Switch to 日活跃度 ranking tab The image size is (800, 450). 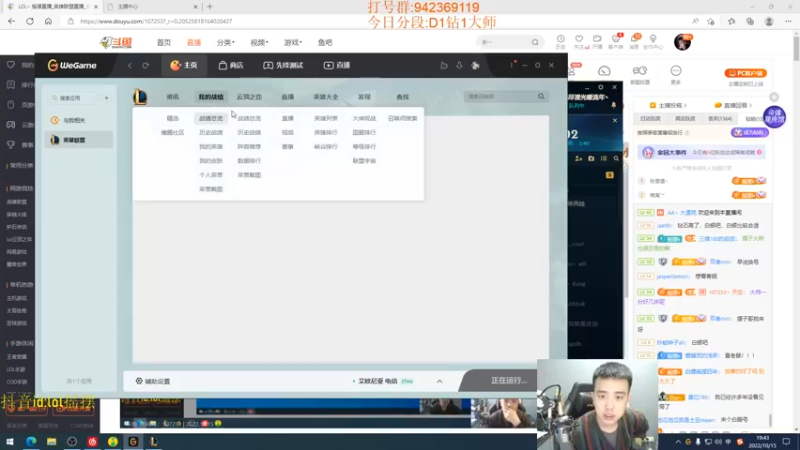pyautogui.click(x=650, y=118)
